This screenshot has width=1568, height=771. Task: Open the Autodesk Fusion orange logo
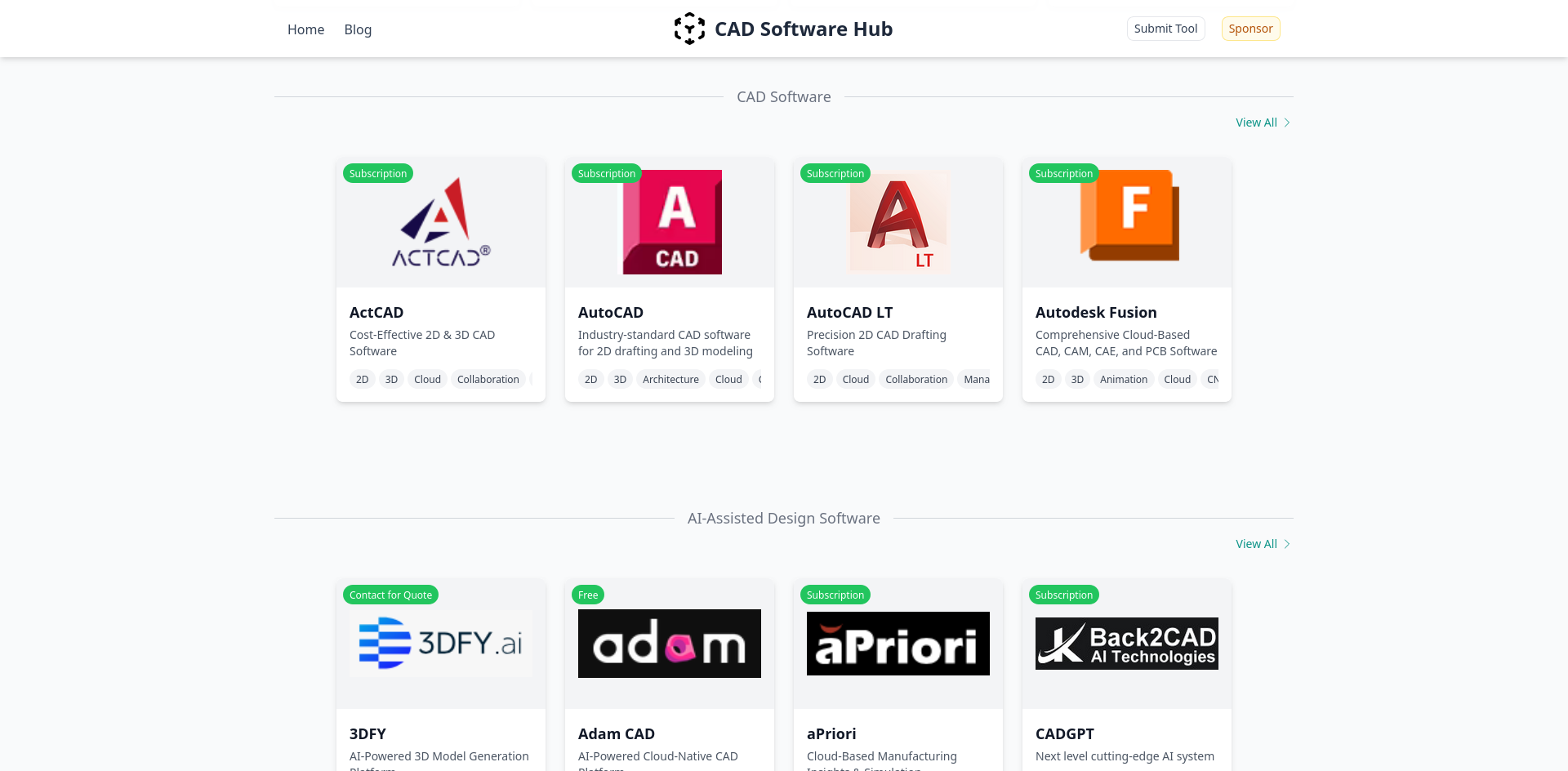click(1129, 216)
